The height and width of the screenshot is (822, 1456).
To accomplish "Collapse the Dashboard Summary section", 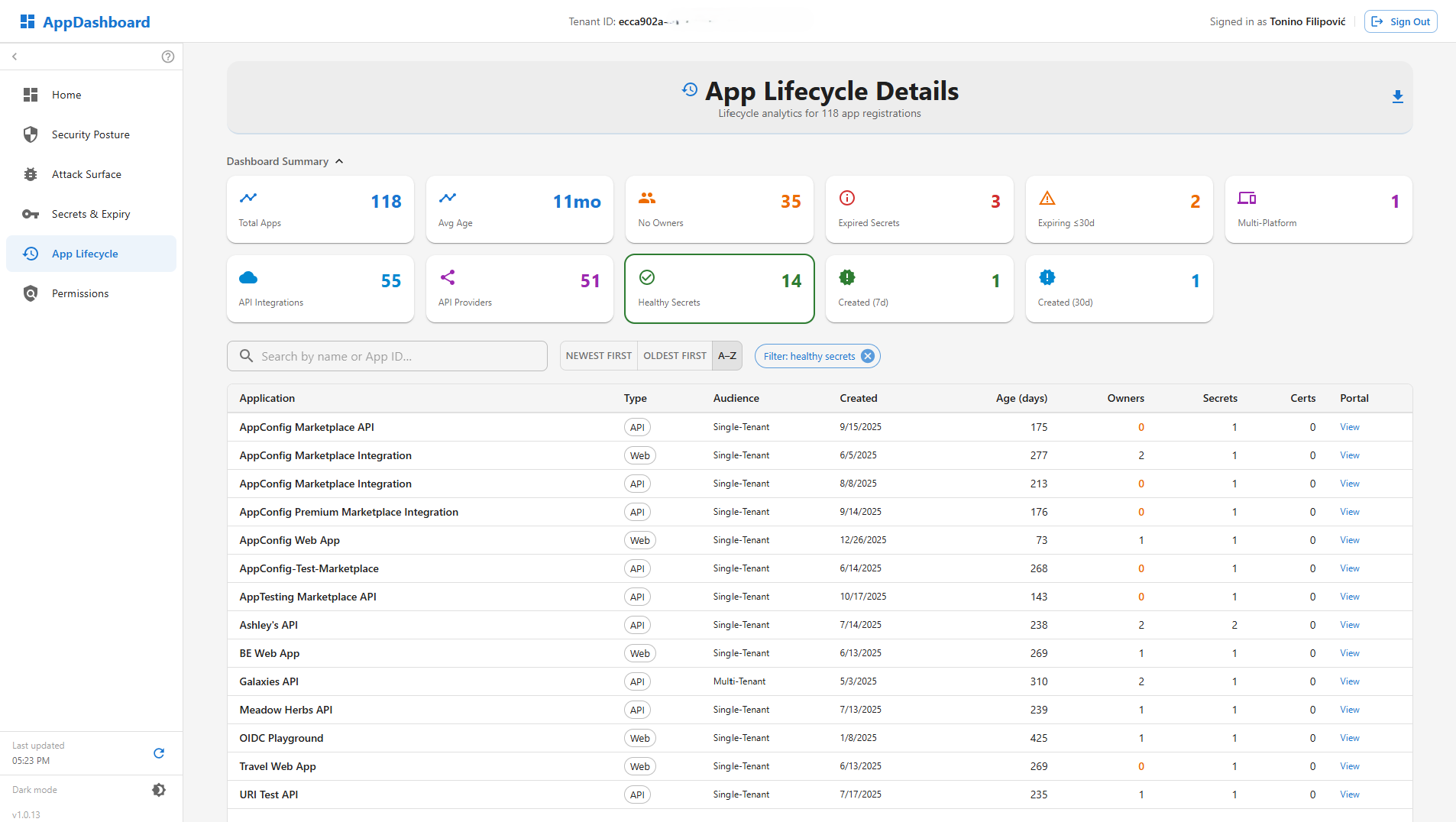I will pyautogui.click(x=339, y=161).
